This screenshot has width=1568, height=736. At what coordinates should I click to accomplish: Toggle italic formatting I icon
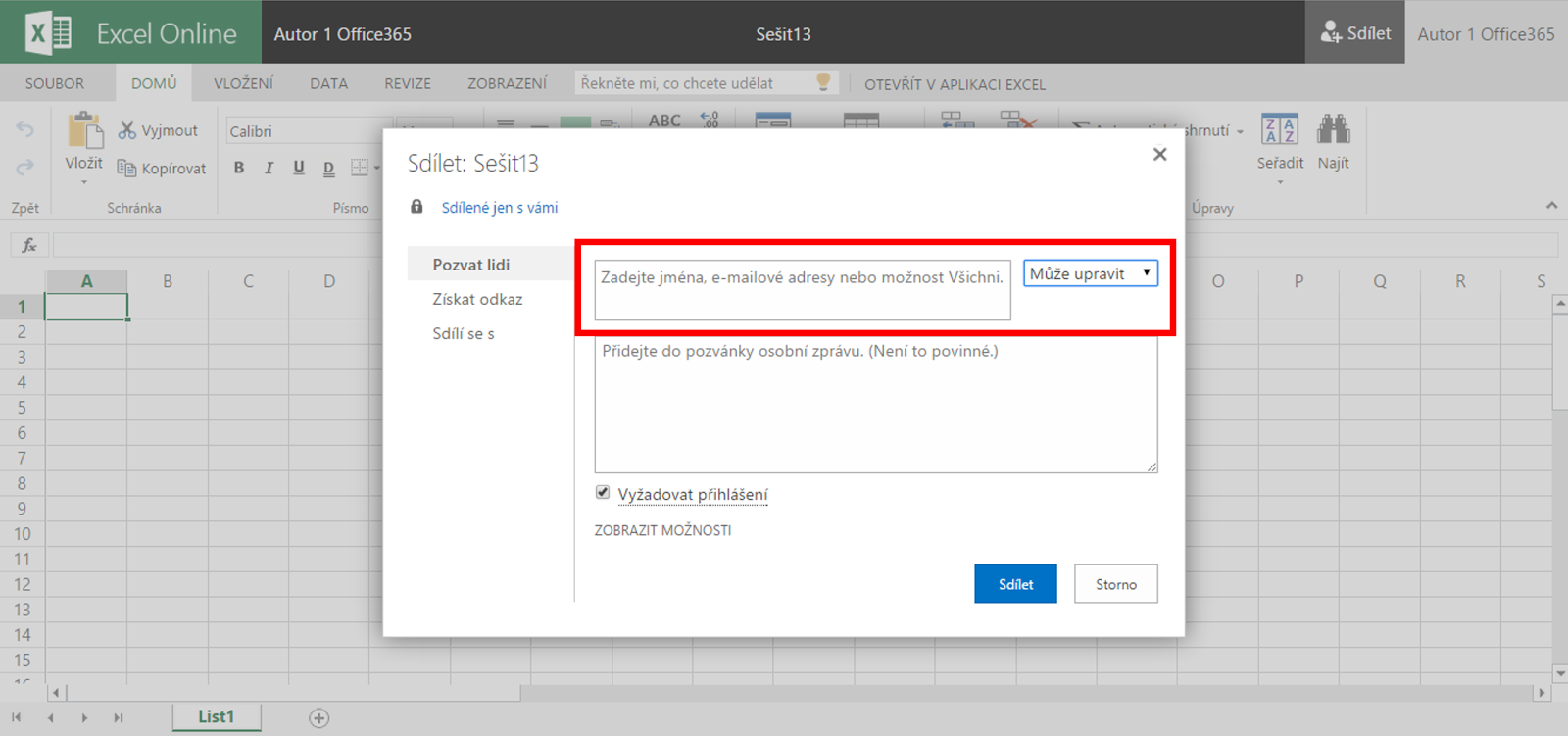[269, 168]
